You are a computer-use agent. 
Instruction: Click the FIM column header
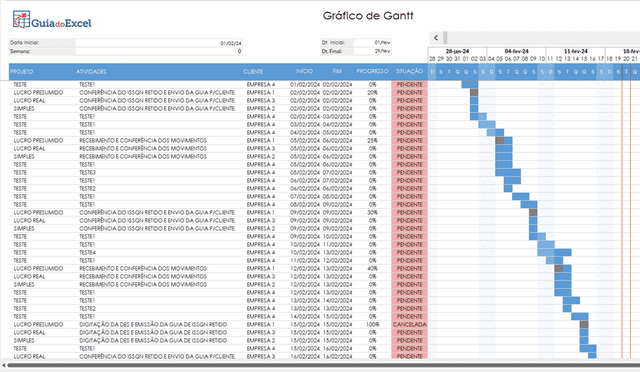pyautogui.click(x=337, y=71)
